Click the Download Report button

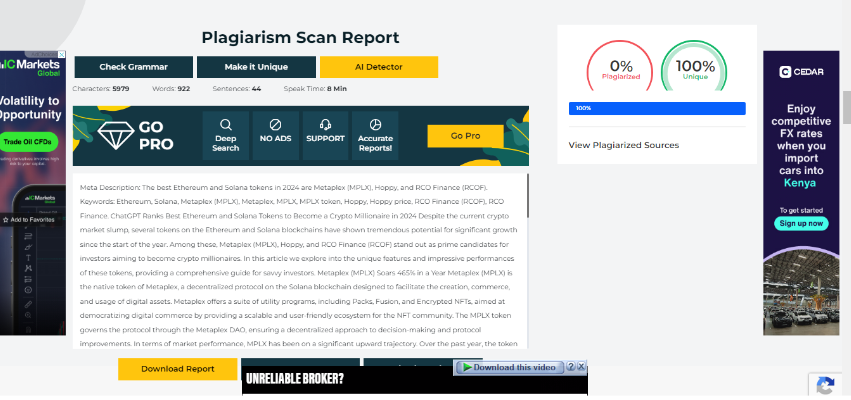[177, 369]
